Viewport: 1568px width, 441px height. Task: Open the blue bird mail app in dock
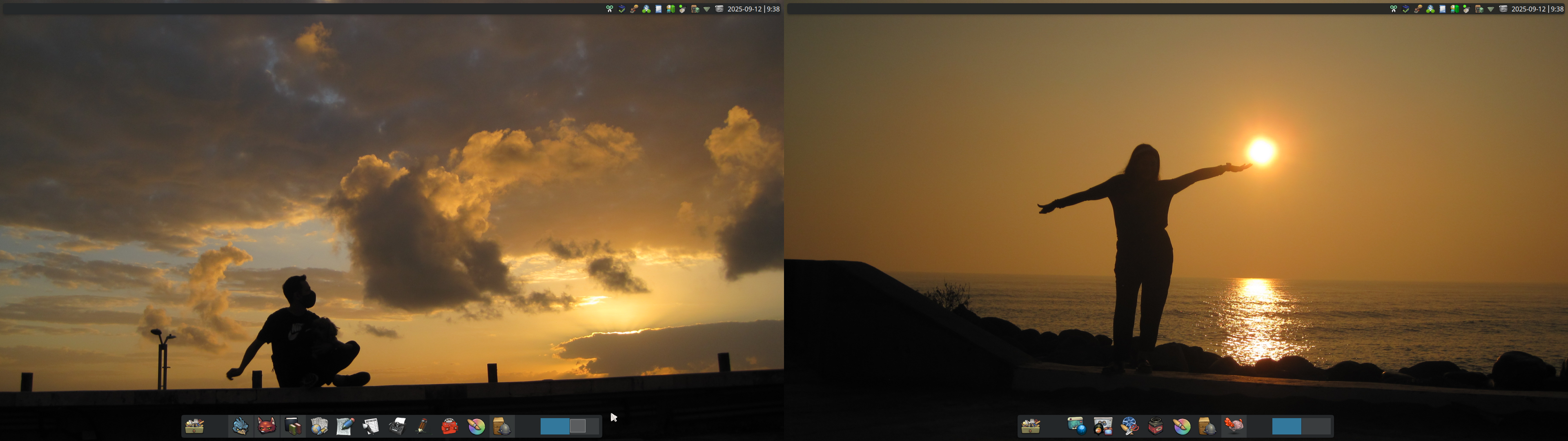[240, 426]
